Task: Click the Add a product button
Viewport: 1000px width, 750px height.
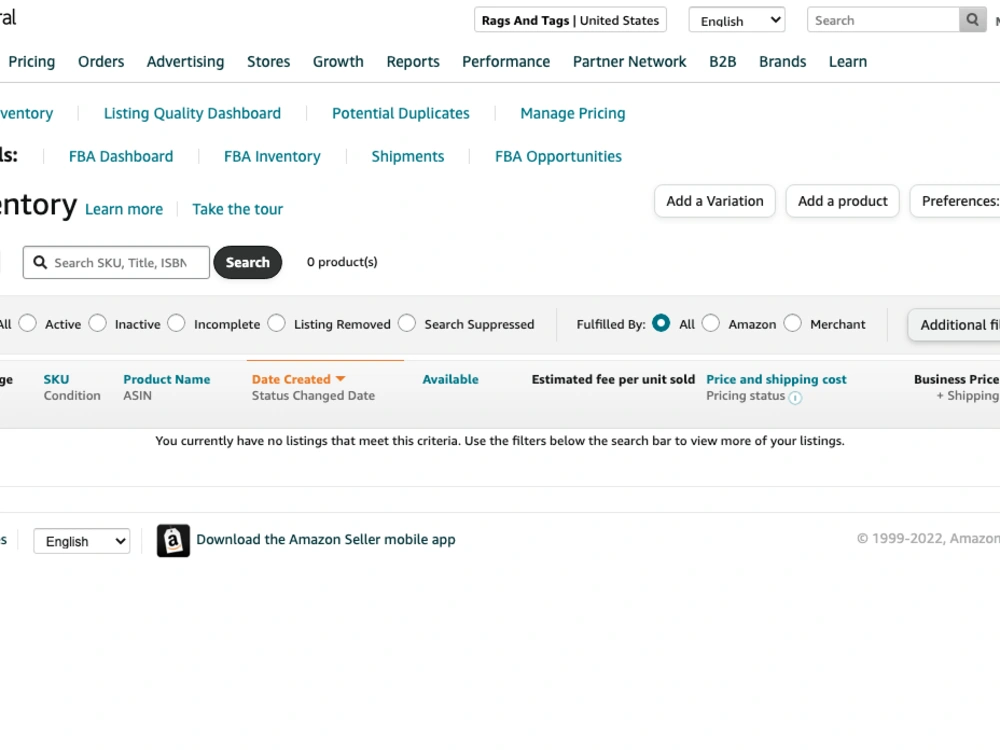Action: point(842,201)
